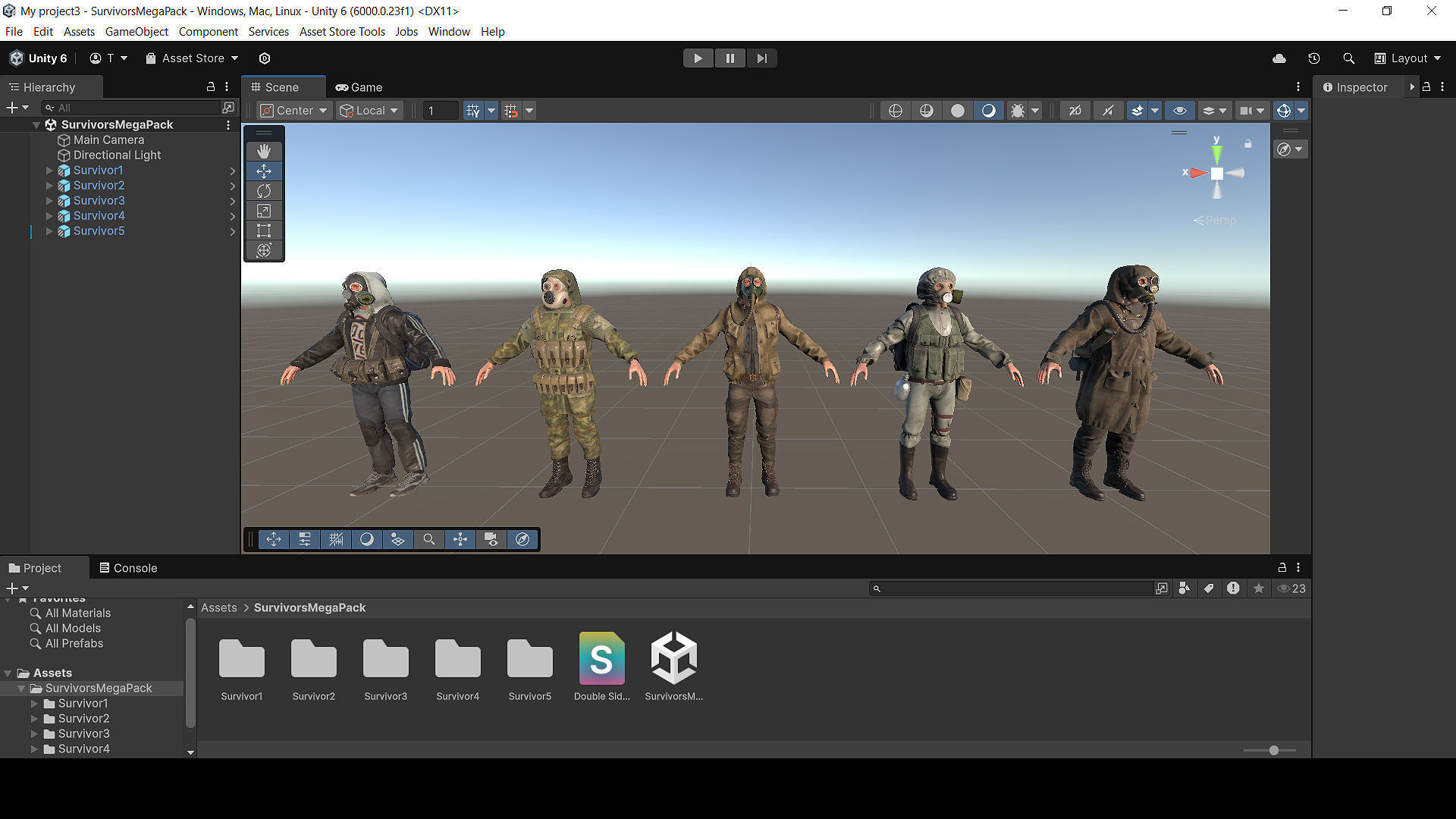Screen dimensions: 1456x819
Task: Lock the Inspector panel
Action: [x=1426, y=87]
